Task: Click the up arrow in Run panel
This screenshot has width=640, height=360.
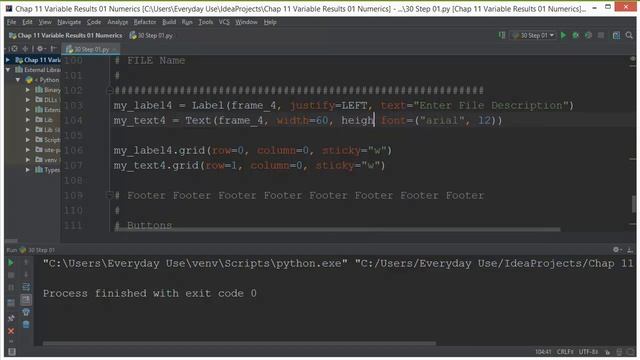Action: [x=26, y=262]
